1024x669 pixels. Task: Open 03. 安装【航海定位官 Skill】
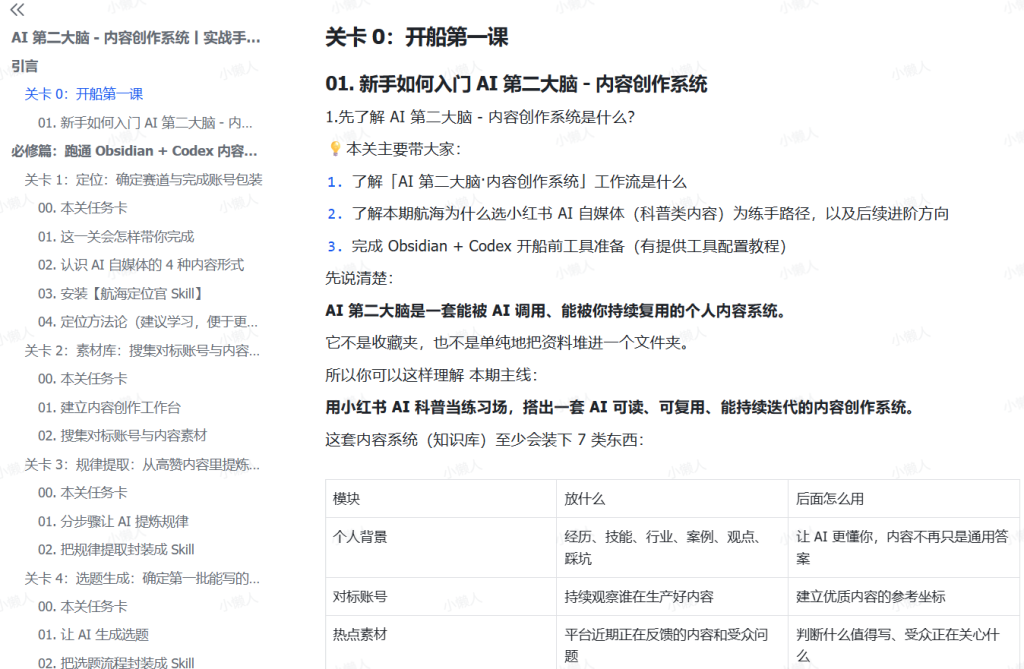click(x=121, y=293)
